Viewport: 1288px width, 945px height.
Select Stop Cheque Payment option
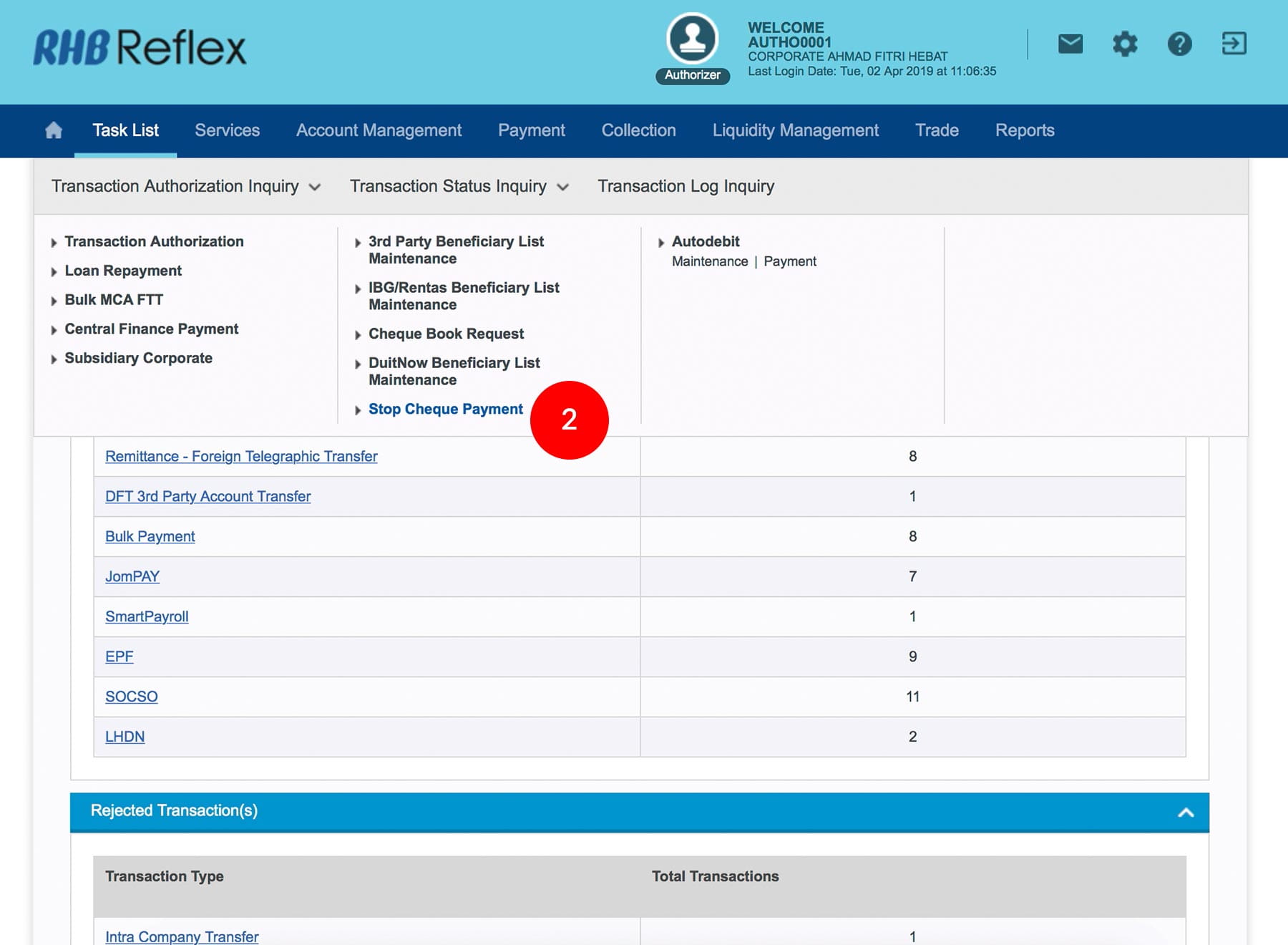click(445, 409)
